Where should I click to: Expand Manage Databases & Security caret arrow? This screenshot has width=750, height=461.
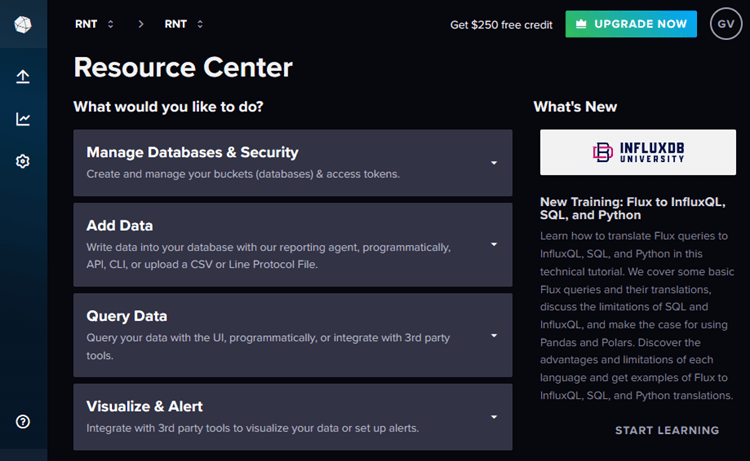click(x=494, y=163)
